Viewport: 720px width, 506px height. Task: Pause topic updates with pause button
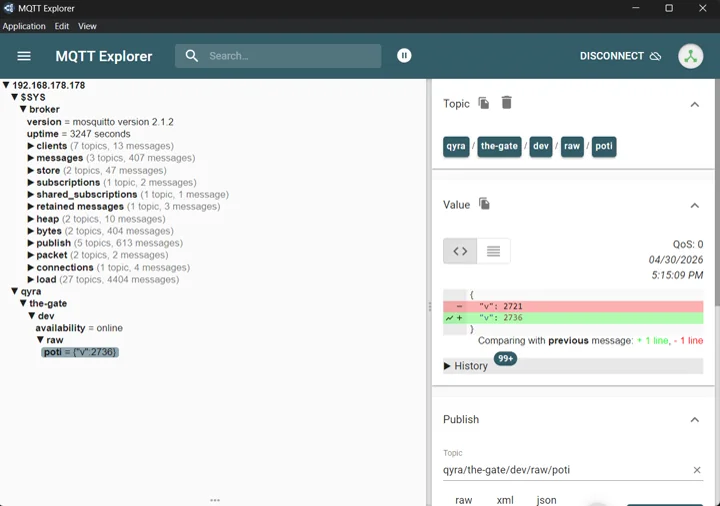pyautogui.click(x=404, y=56)
